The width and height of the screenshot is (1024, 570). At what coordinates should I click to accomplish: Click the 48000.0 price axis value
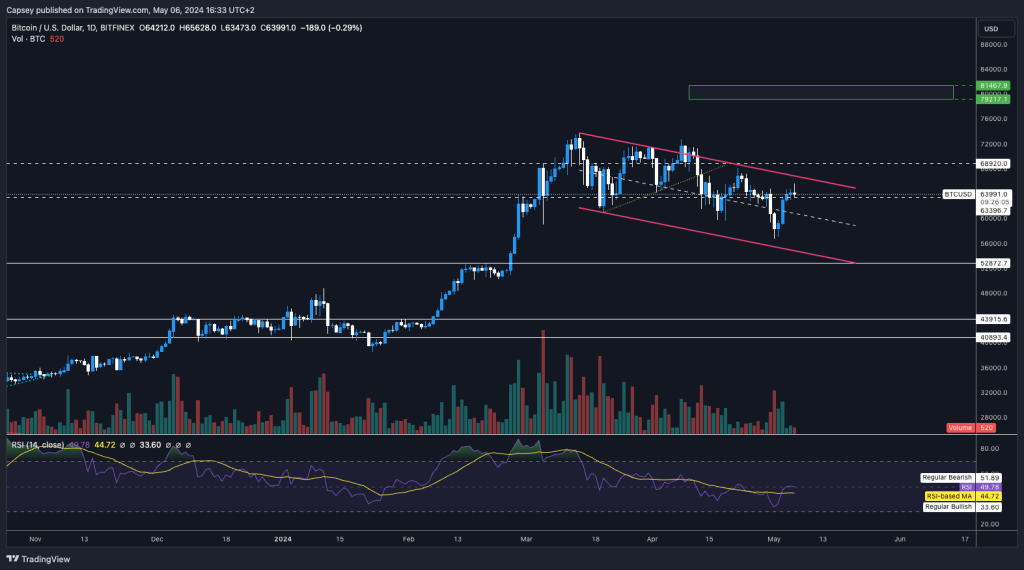[x=993, y=293]
